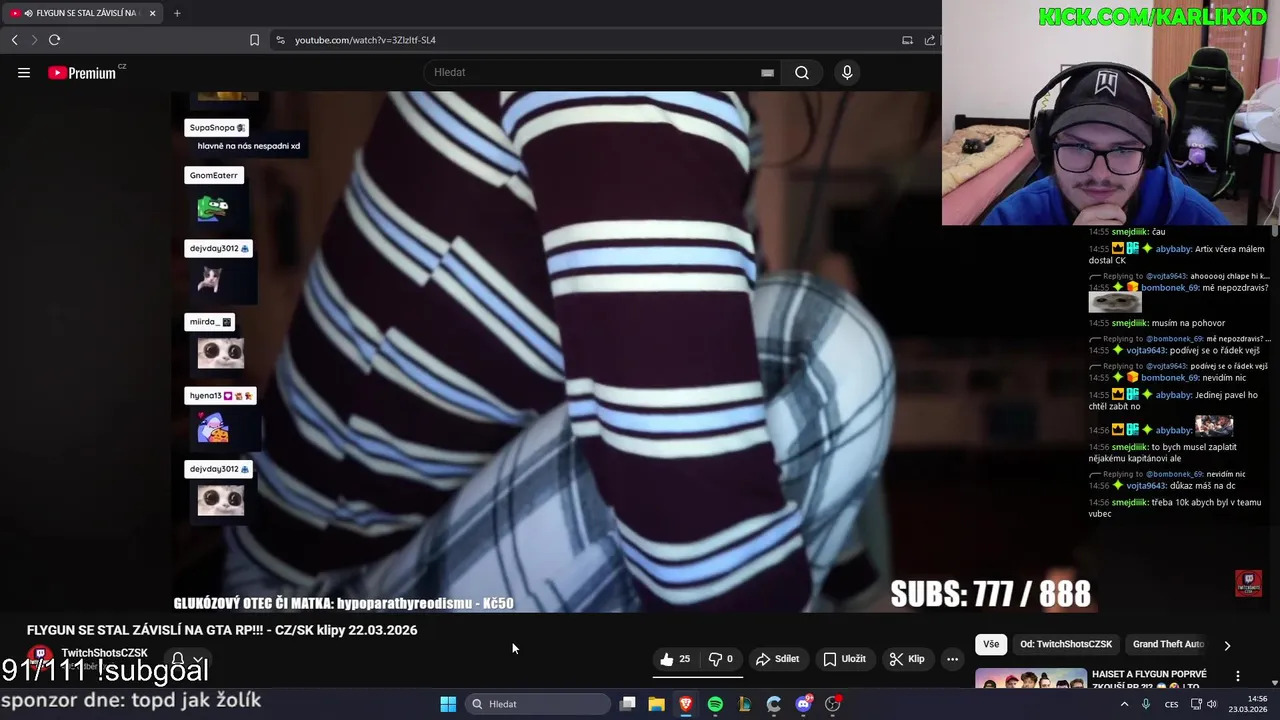This screenshot has width=1280, height=720.
Task: Select the Vše filter chip
Action: tap(991, 645)
